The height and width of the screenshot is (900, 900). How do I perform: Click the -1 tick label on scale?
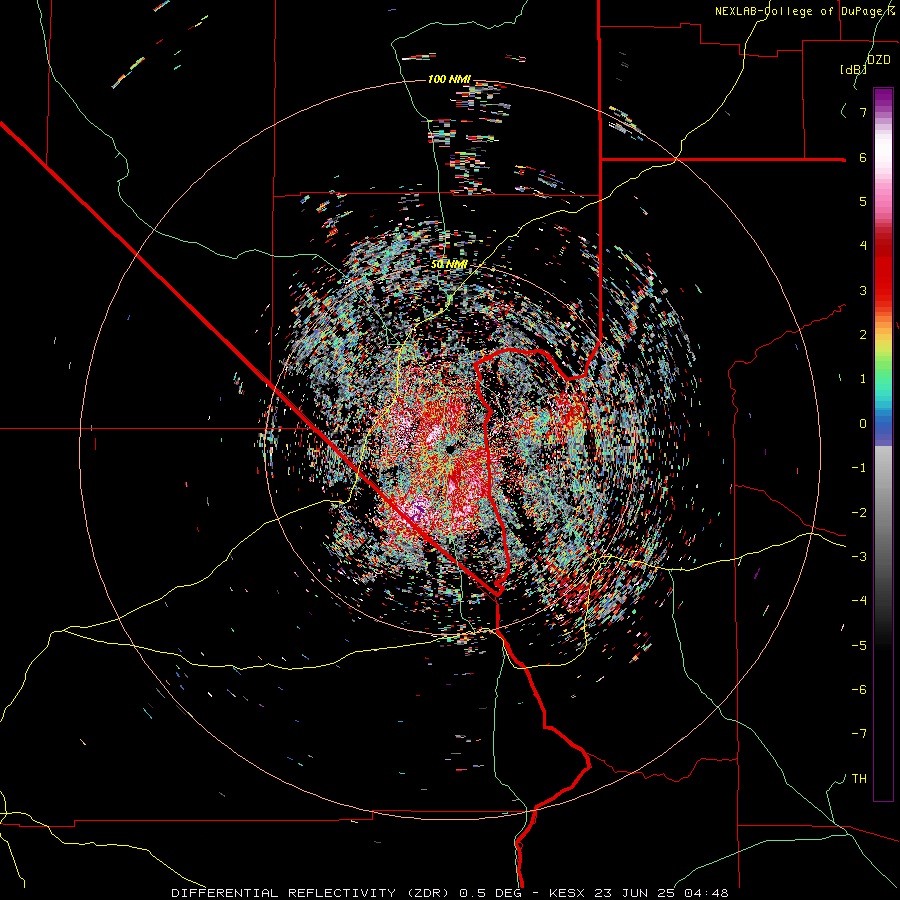[x=859, y=468]
